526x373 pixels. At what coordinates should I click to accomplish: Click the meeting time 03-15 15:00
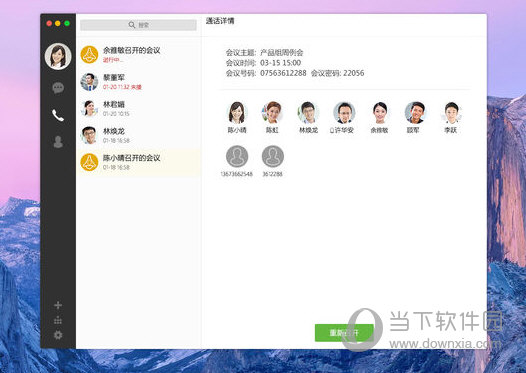(x=280, y=63)
